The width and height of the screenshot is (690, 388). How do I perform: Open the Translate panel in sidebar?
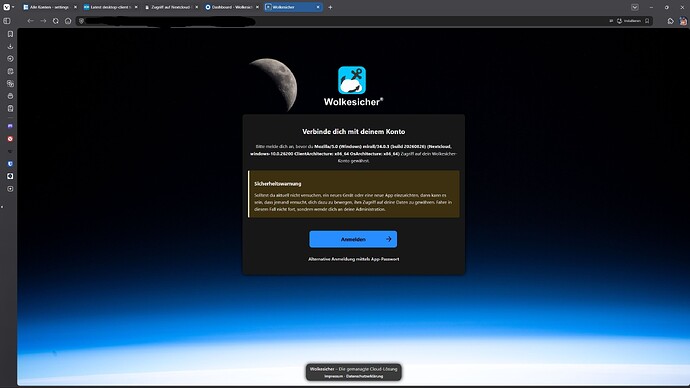[10, 83]
